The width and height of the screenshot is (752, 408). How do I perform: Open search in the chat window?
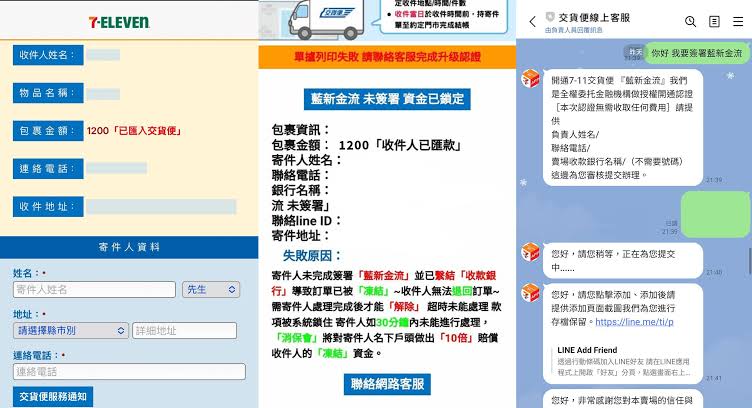[x=690, y=21]
